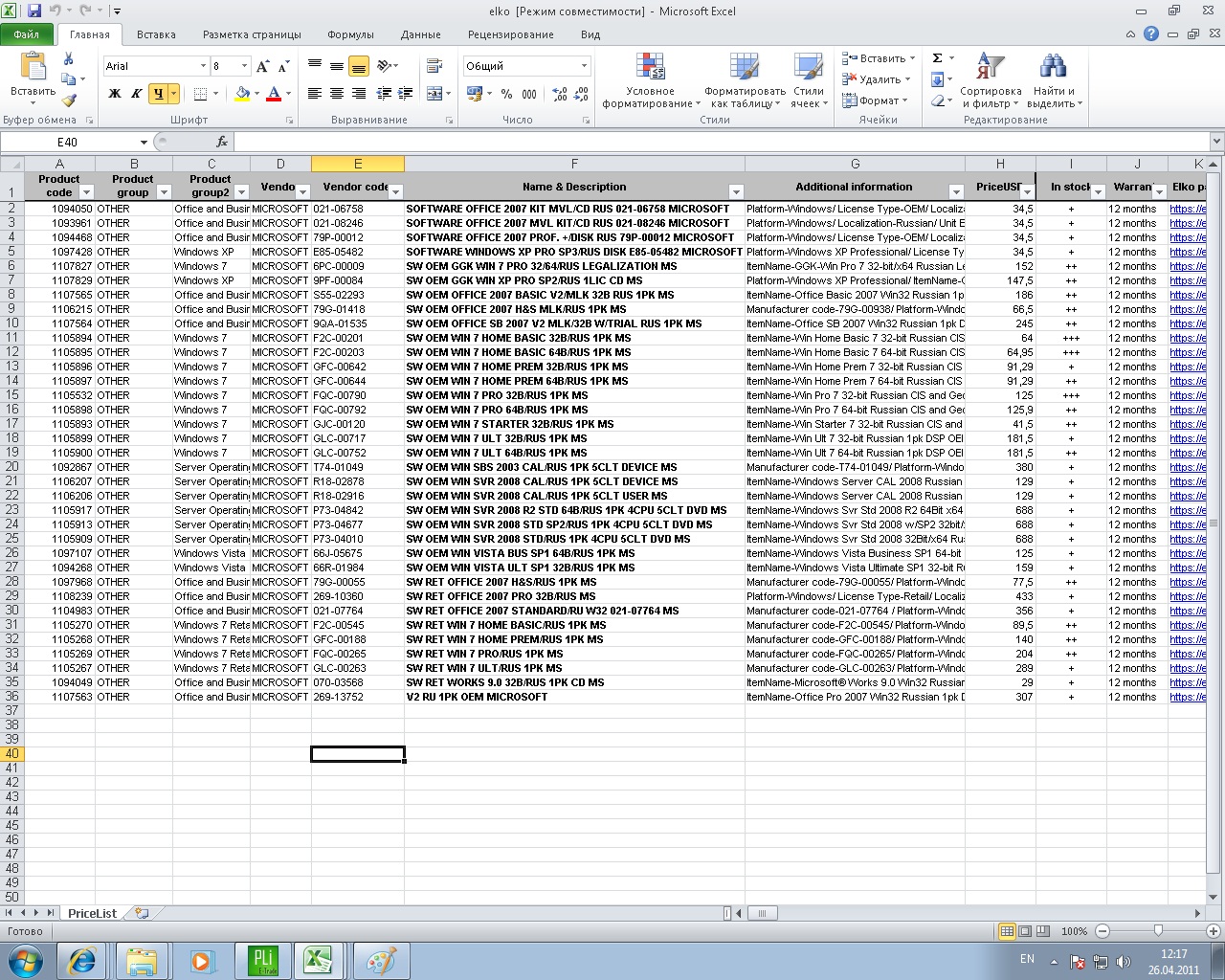This screenshot has height=980, width=1225.
Task: Toggle underline (Ч) formatting
Action: click(159, 94)
